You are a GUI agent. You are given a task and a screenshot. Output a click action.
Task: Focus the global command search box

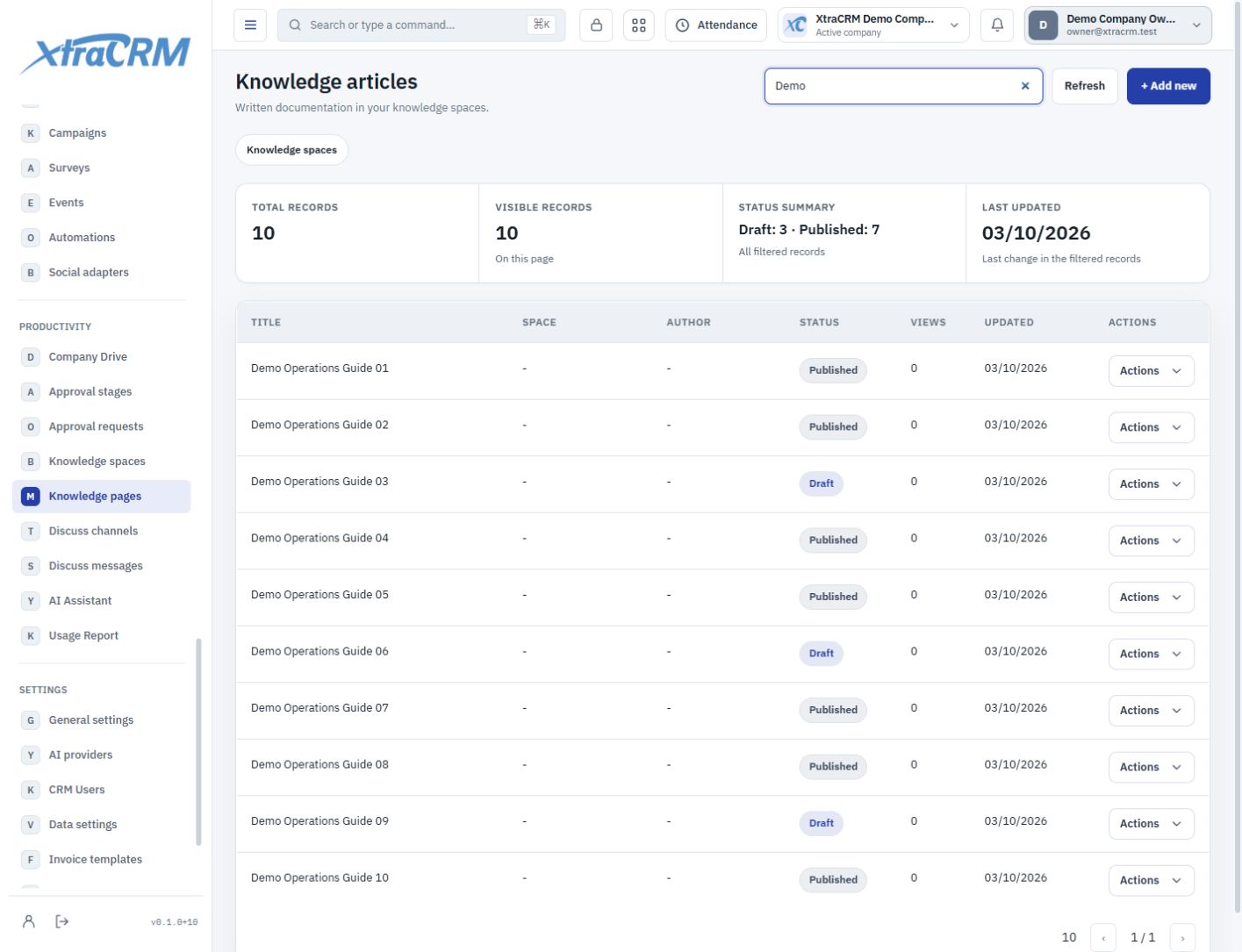pos(421,25)
